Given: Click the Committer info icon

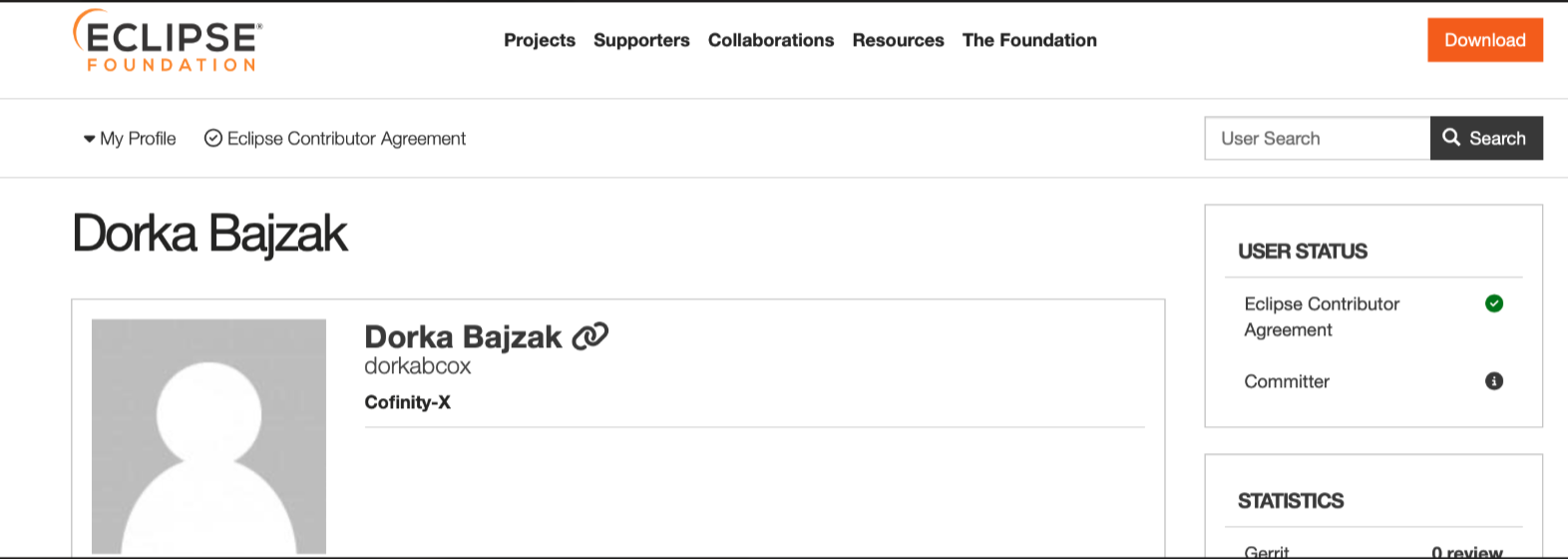Looking at the screenshot, I should pos(1493,381).
